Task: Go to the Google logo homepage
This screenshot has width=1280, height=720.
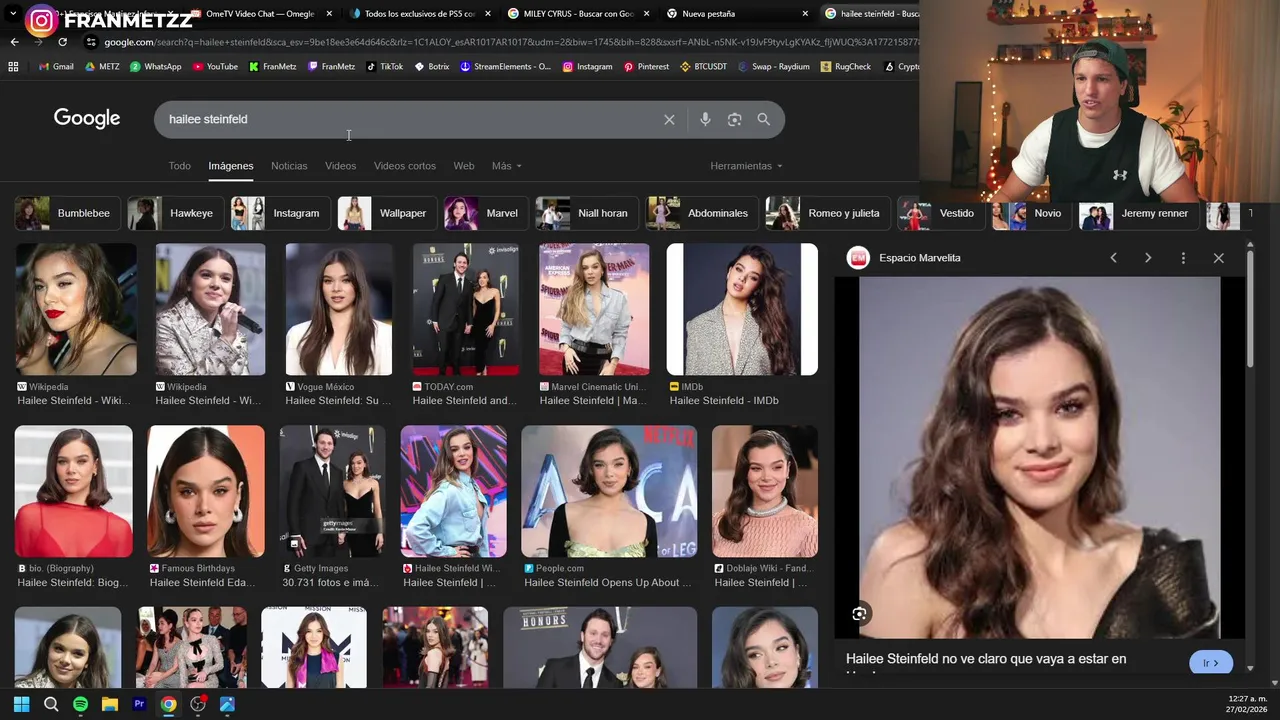Action: 87,119
